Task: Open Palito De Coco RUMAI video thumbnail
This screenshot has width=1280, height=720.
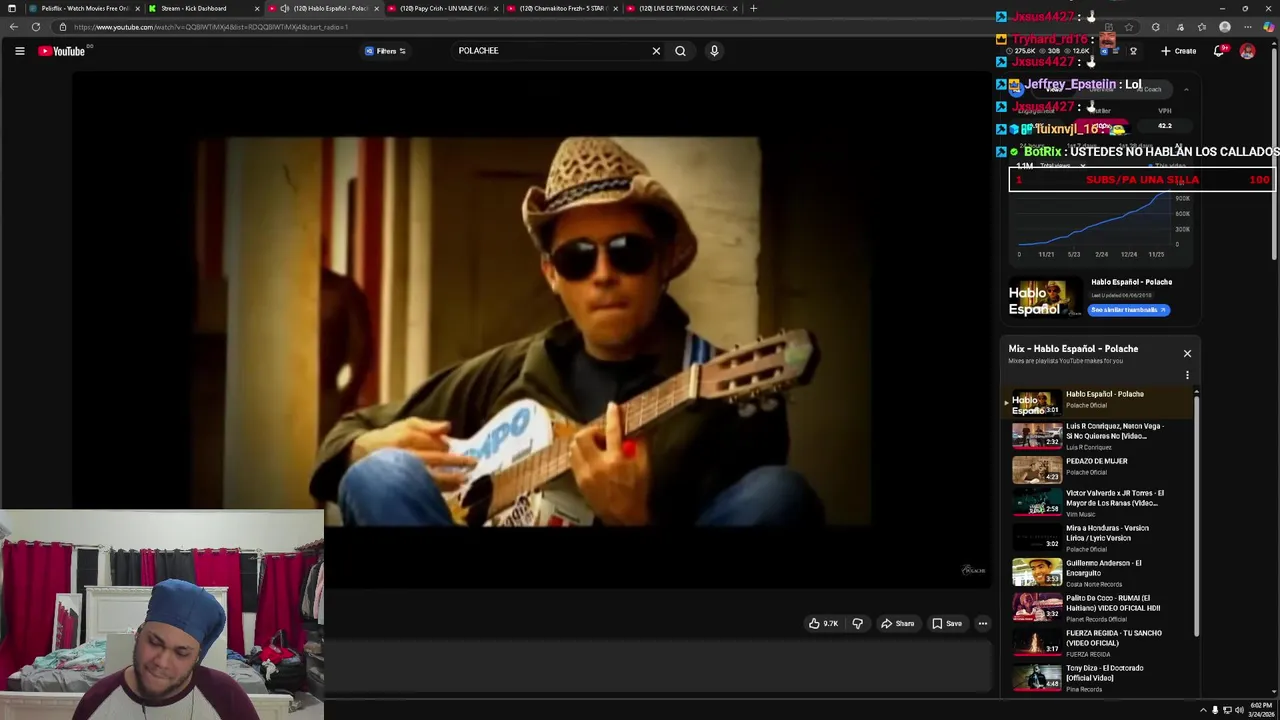Action: pyautogui.click(x=1037, y=607)
